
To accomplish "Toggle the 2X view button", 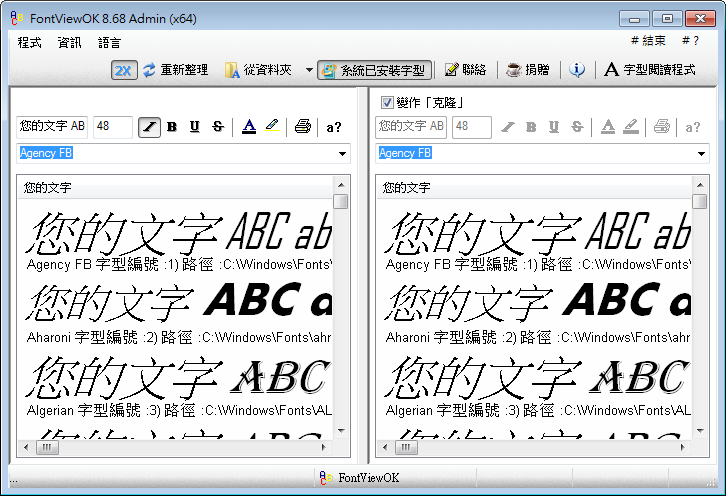I will pyautogui.click(x=124, y=70).
